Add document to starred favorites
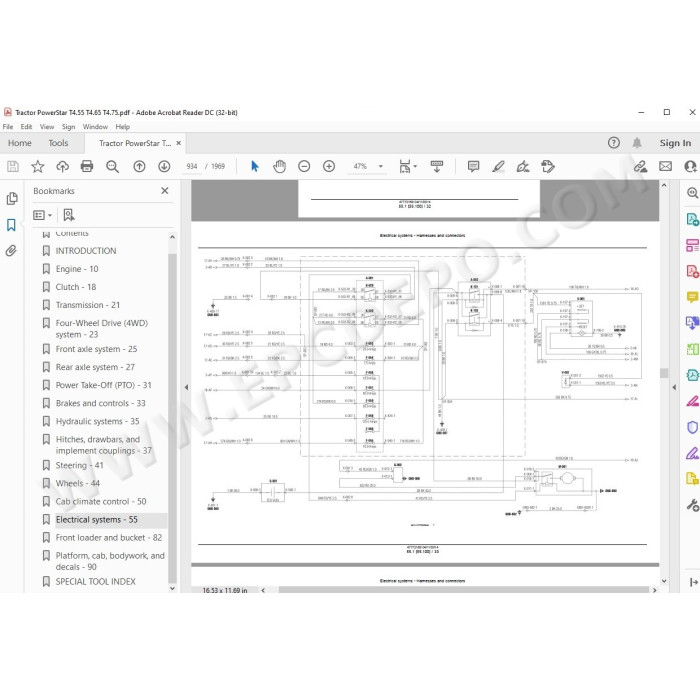Screen dimensions: 700x700 click(38, 167)
